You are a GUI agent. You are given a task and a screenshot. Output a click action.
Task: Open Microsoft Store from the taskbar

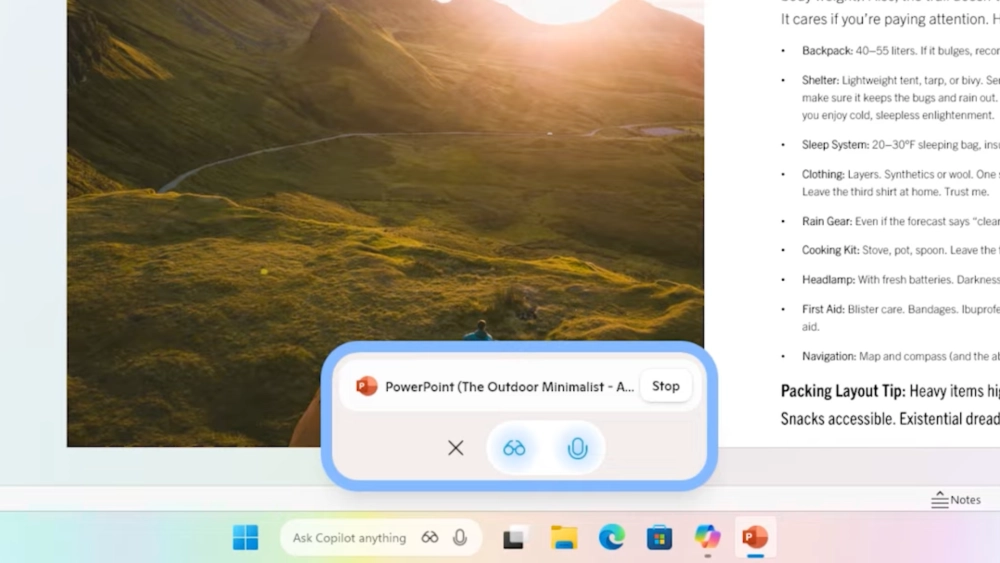[659, 538]
